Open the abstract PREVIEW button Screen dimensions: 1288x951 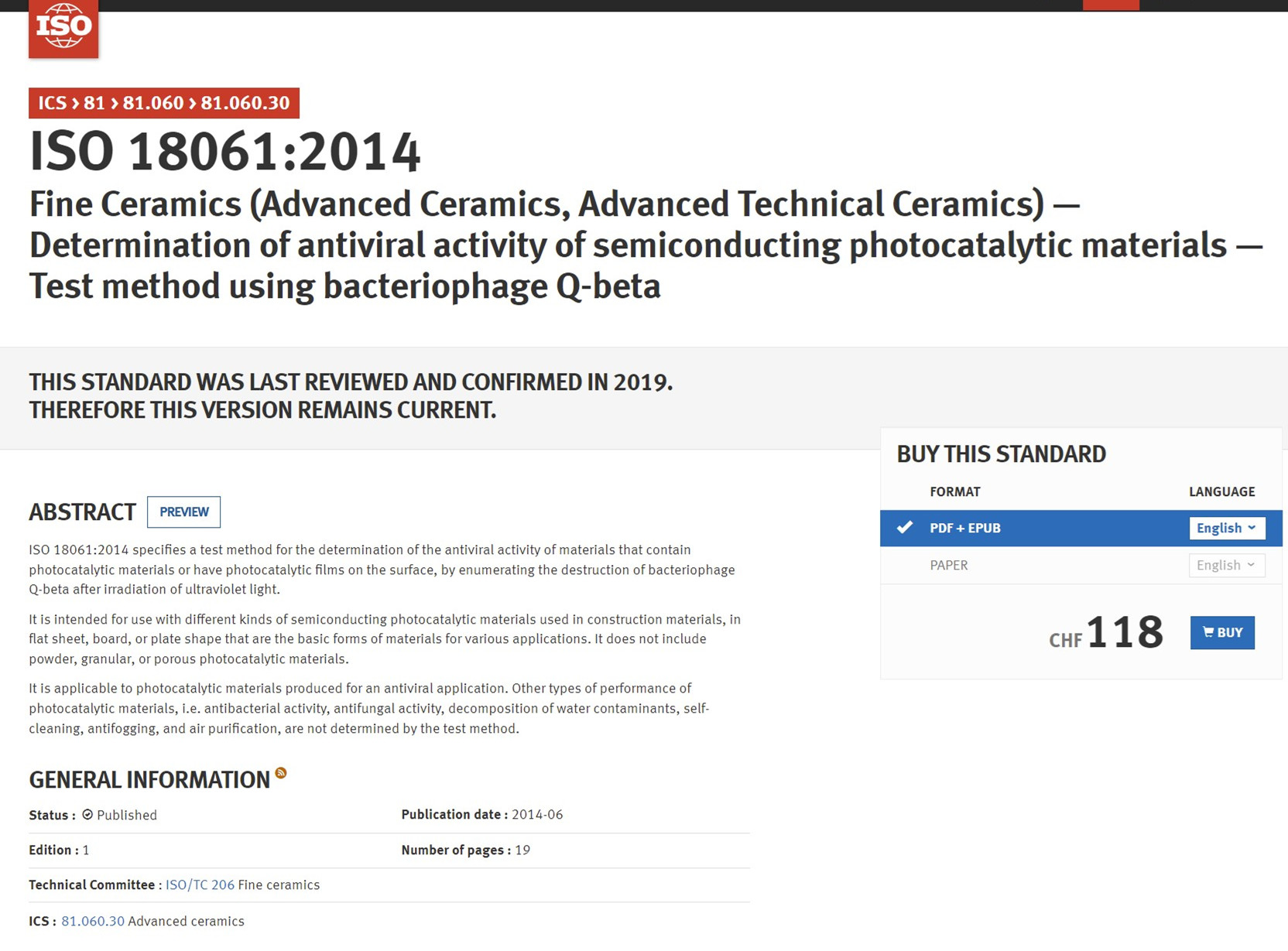(x=183, y=511)
